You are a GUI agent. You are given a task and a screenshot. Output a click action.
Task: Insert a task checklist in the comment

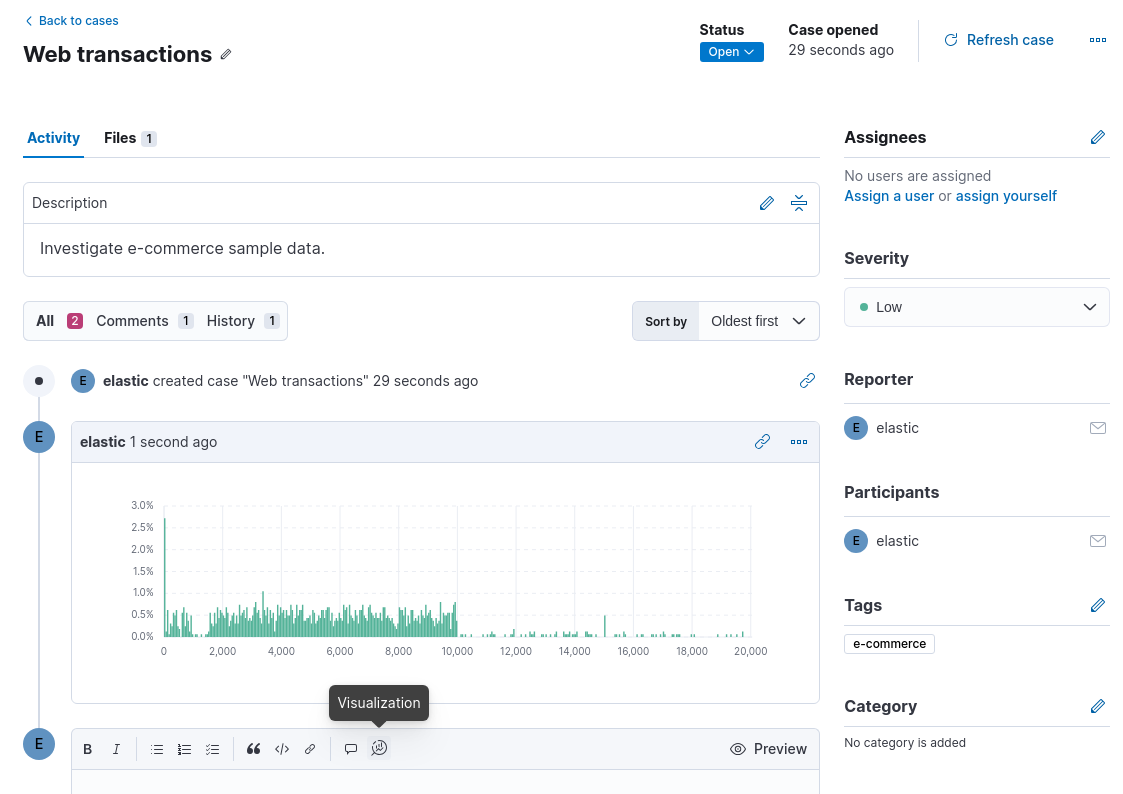click(x=212, y=748)
